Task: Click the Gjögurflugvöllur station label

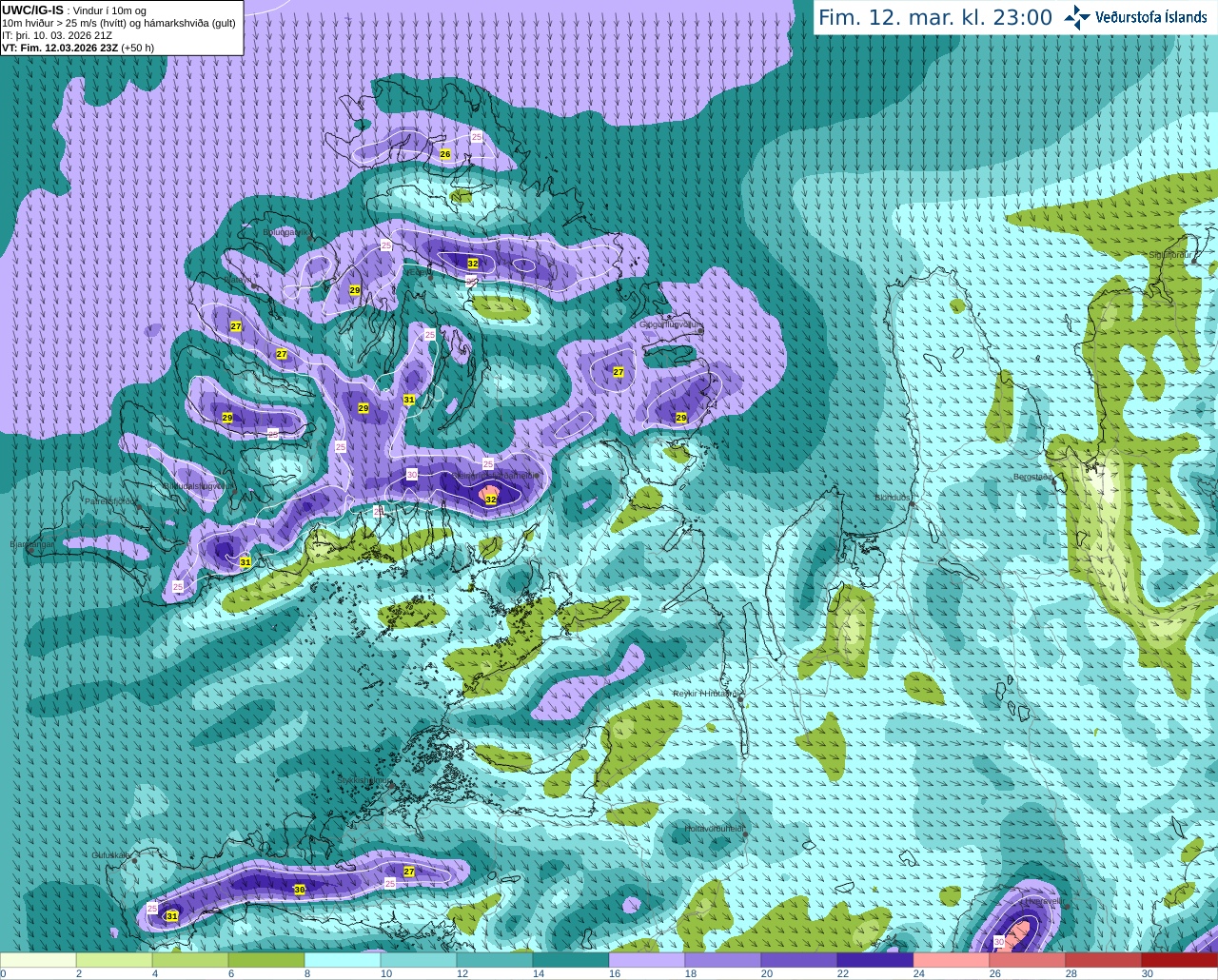Action: pyautogui.click(x=670, y=324)
